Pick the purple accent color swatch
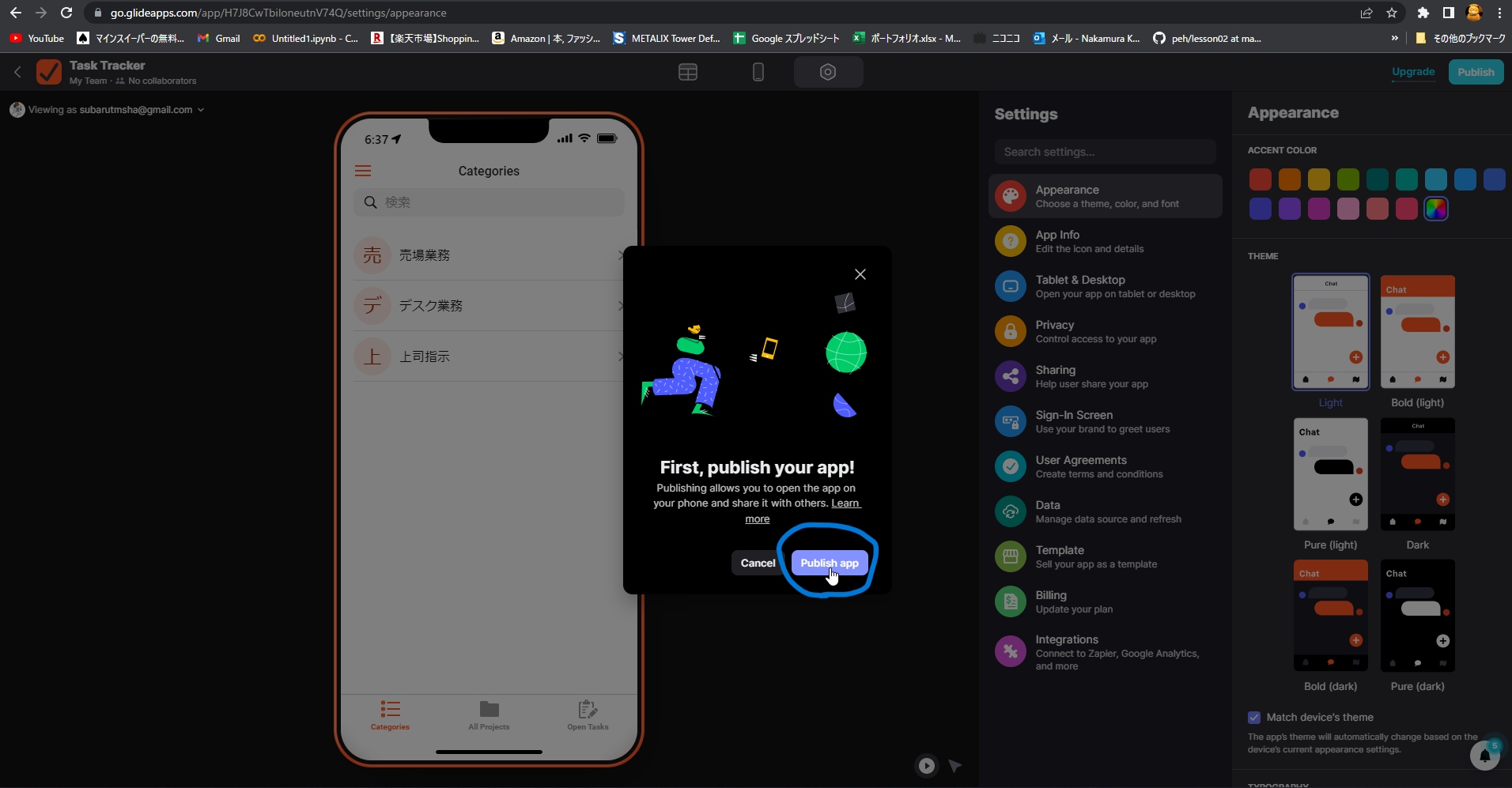 [x=1290, y=209]
